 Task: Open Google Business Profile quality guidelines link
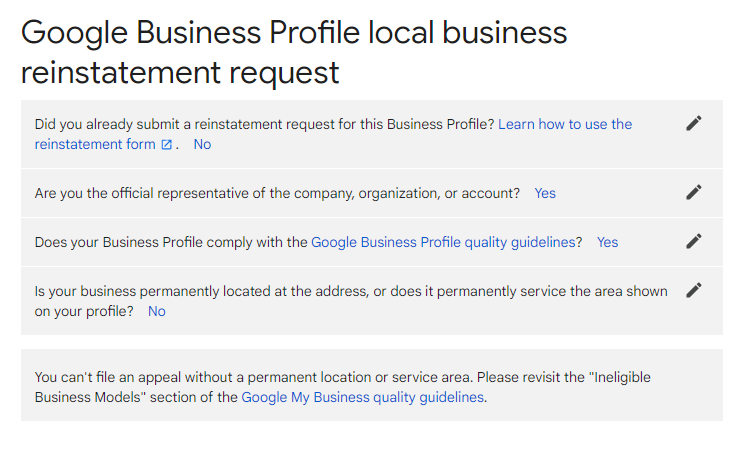(443, 242)
